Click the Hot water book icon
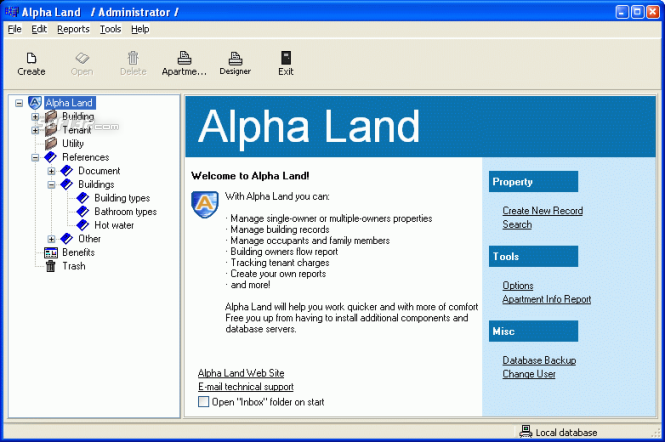The width and height of the screenshot is (665, 442). [x=83, y=225]
